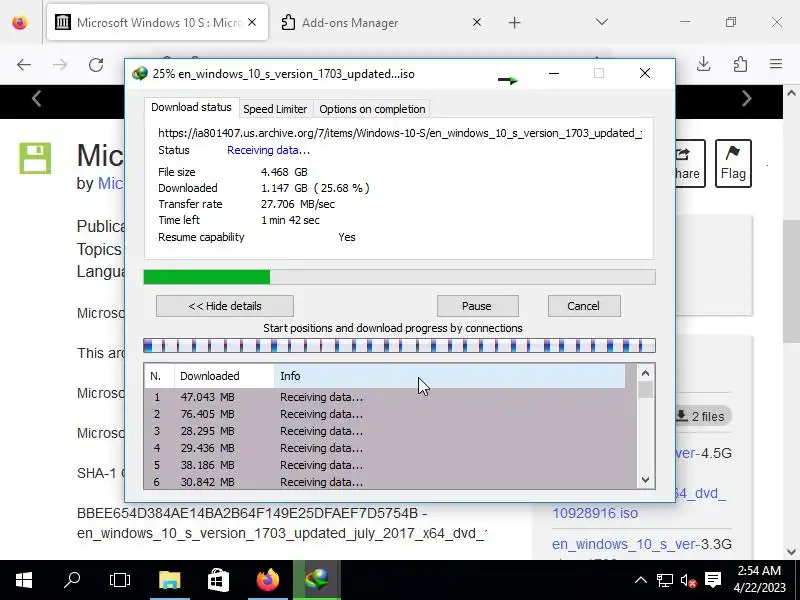
Task: Reload the current page in Firefox
Action: (x=96, y=64)
